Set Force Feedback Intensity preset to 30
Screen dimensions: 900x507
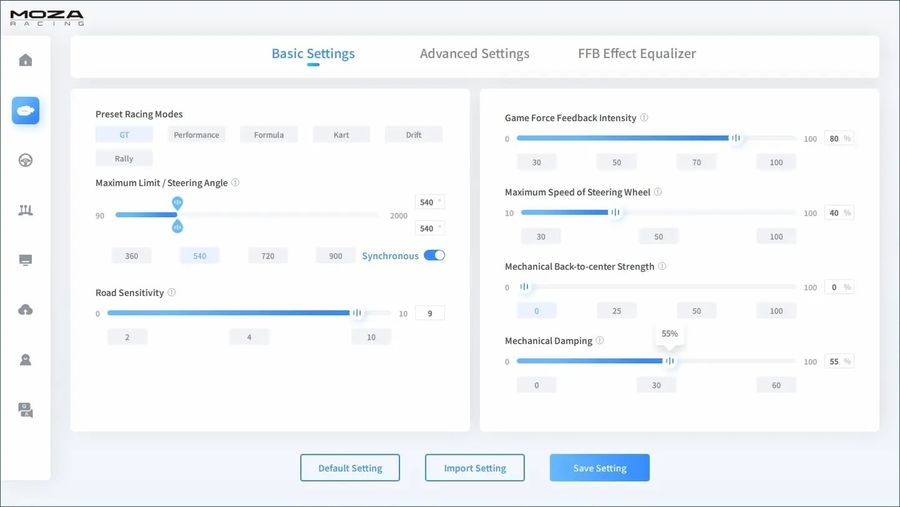[x=537, y=162]
